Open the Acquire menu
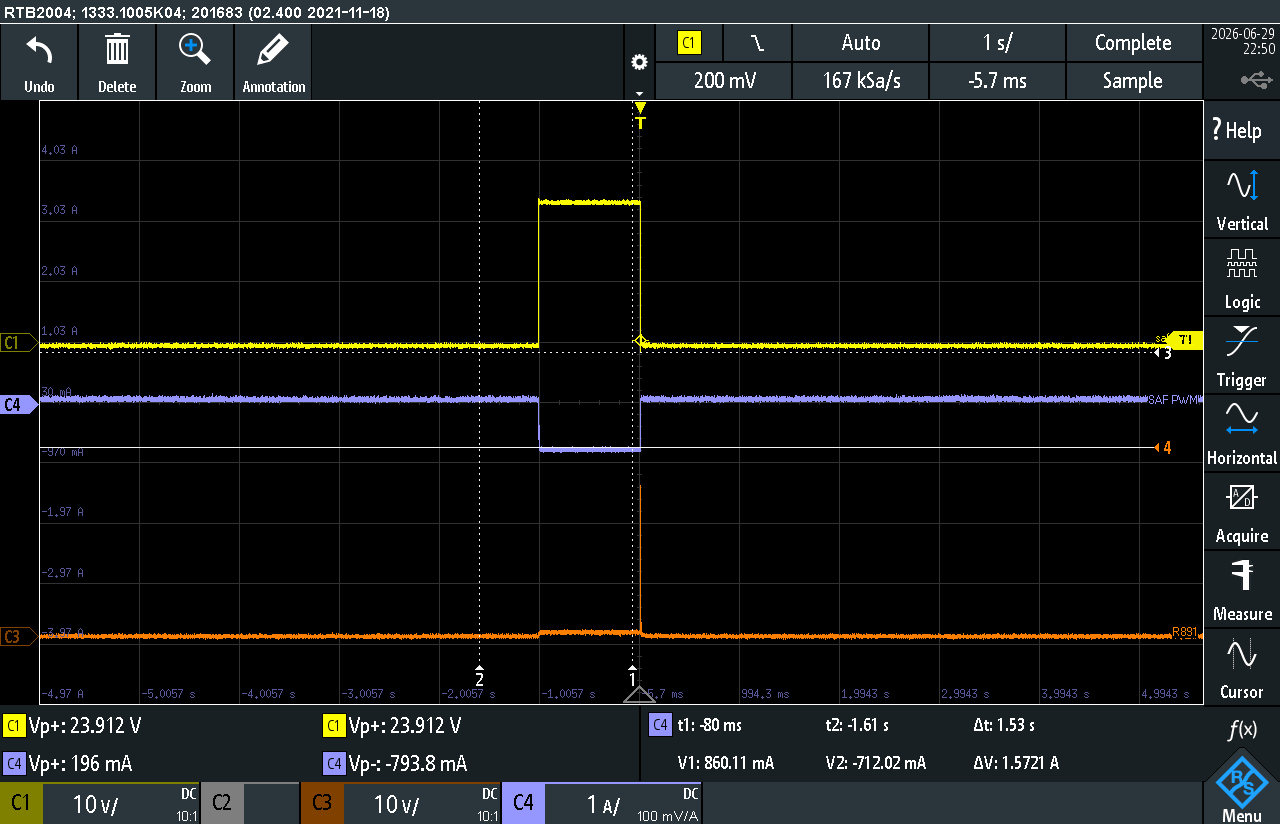Screen dimensions: 1280x824 pyautogui.click(x=1242, y=511)
